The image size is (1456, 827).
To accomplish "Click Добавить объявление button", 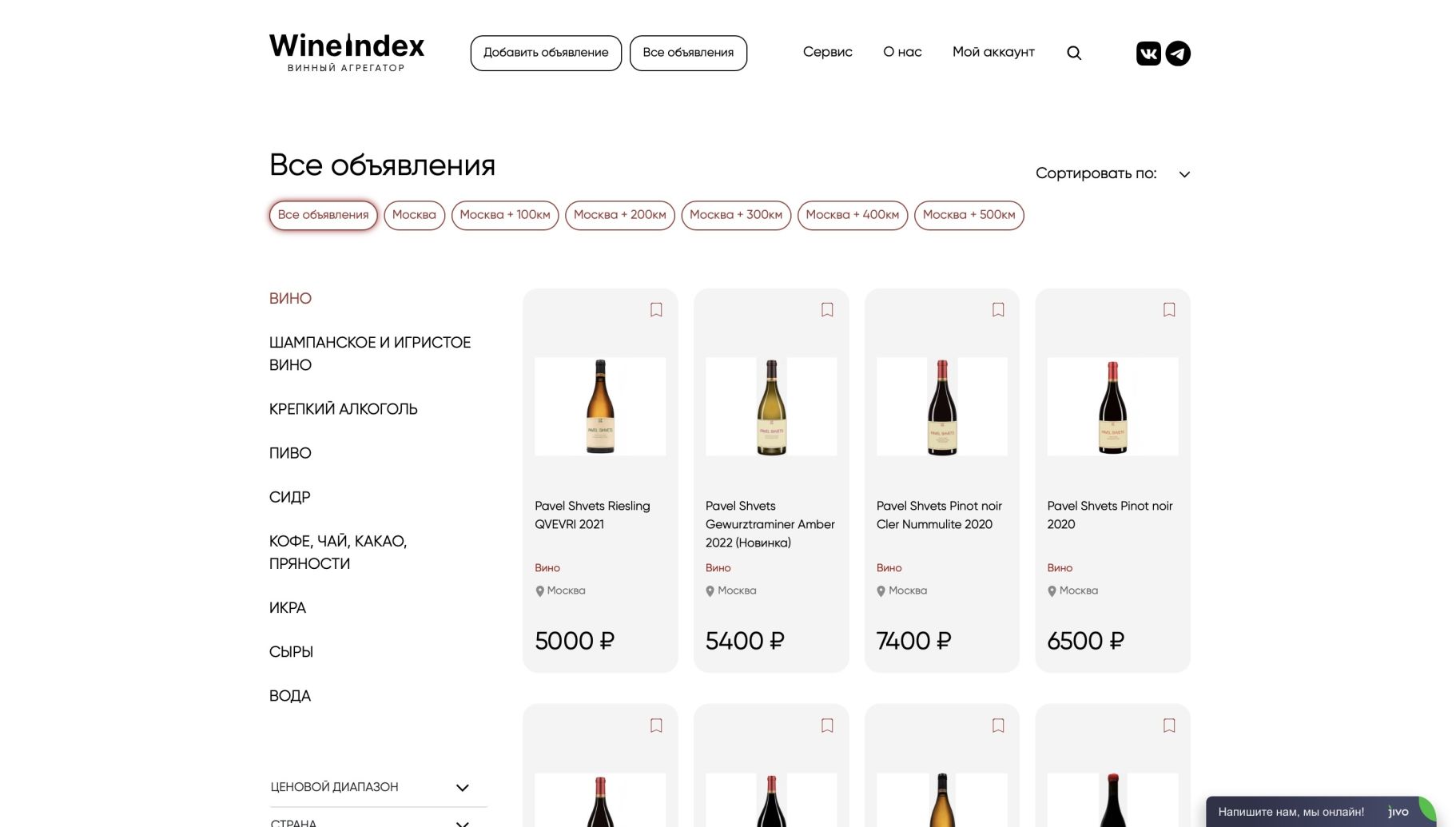I will coord(546,53).
